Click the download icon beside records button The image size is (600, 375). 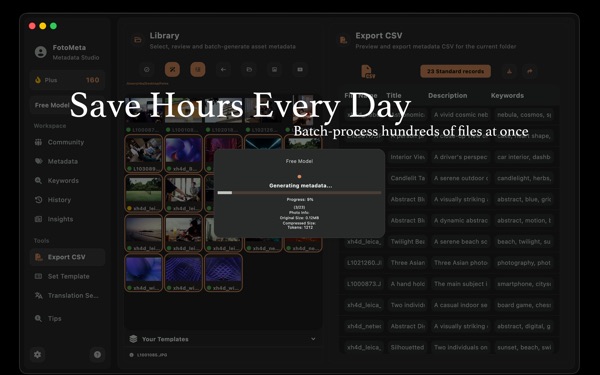509,71
